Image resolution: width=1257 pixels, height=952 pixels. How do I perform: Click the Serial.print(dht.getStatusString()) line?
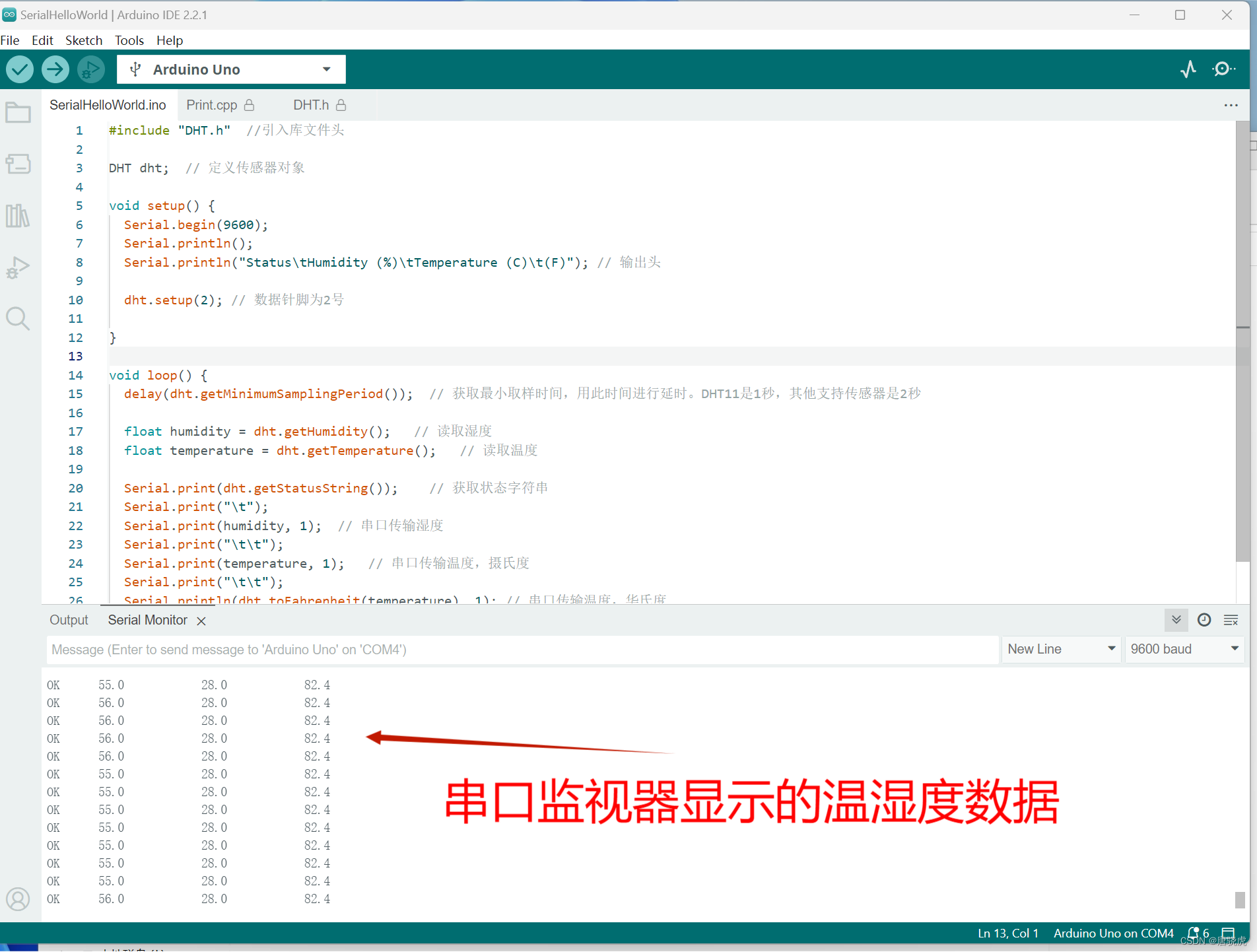pos(261,489)
